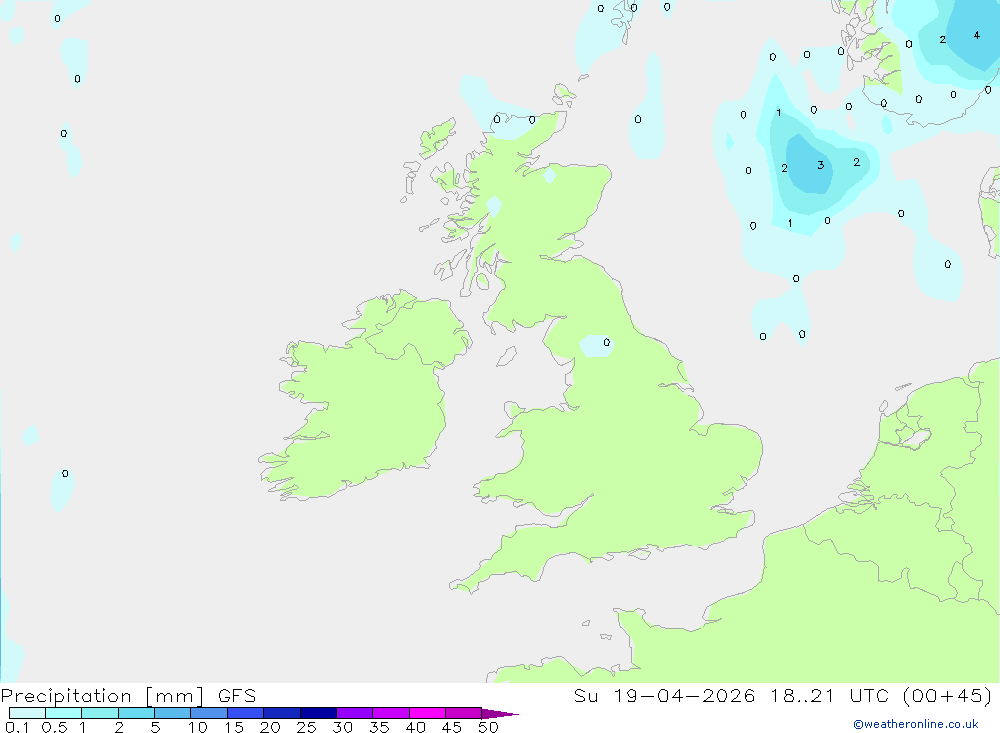This screenshot has width=1000, height=733.
Task: Click the Precipitation [mm] GFS title
Action: click(x=128, y=695)
